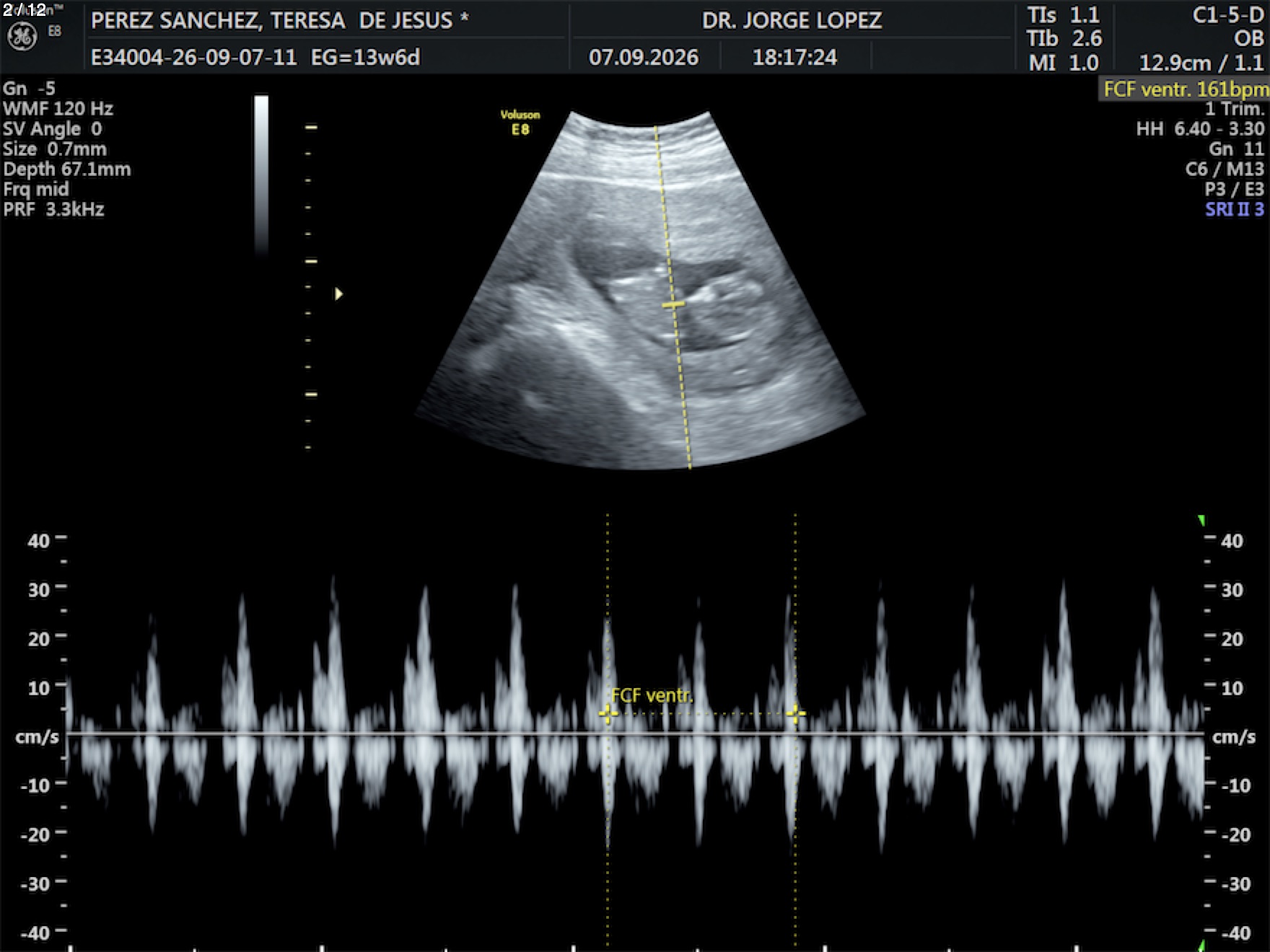This screenshot has height=952, width=1270.
Task: Click the WMF 120 Hz parameter
Action: tap(58, 109)
